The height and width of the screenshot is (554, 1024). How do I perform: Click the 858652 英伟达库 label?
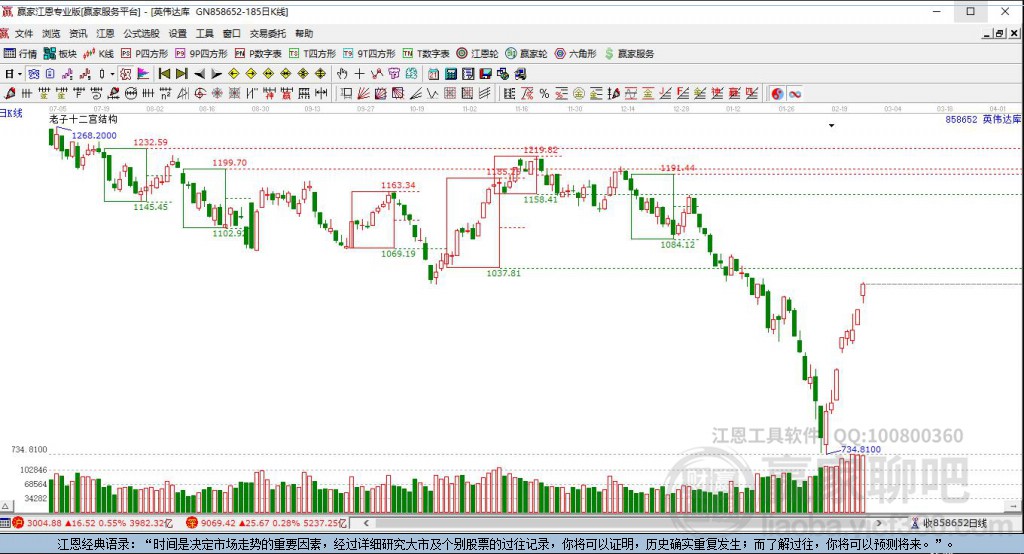coord(983,119)
